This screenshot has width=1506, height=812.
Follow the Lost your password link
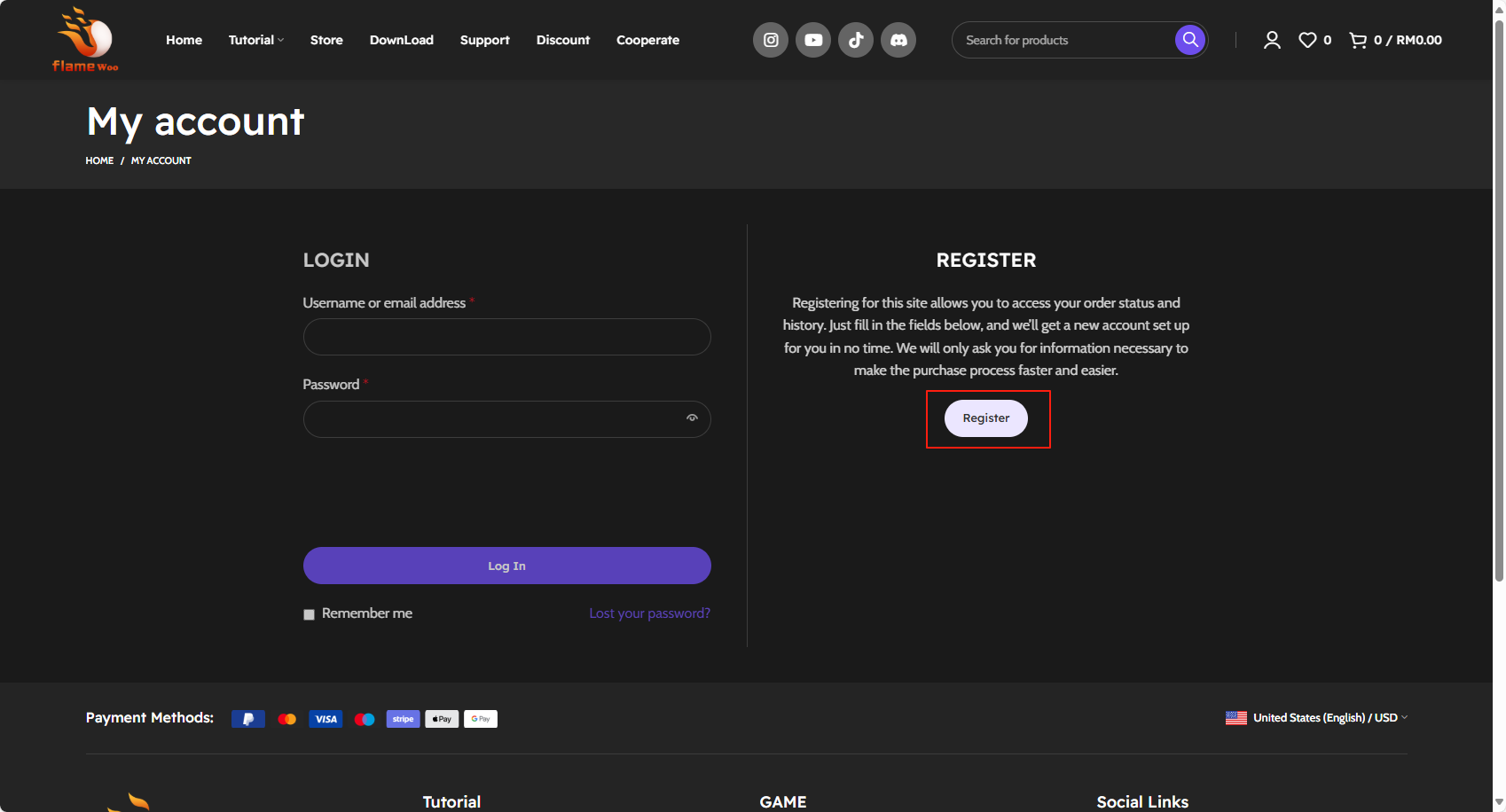coord(649,613)
